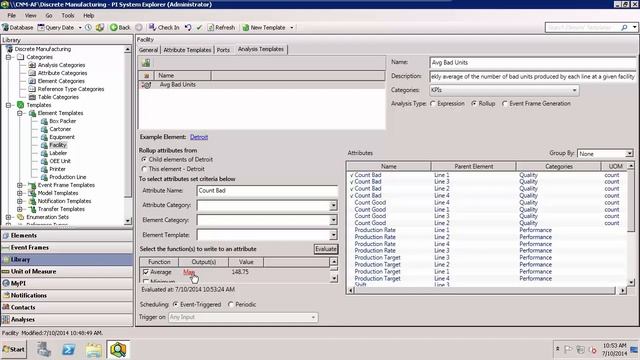The width and height of the screenshot is (640, 360).
Task: Click in the analysis Name field
Action: [532, 63]
